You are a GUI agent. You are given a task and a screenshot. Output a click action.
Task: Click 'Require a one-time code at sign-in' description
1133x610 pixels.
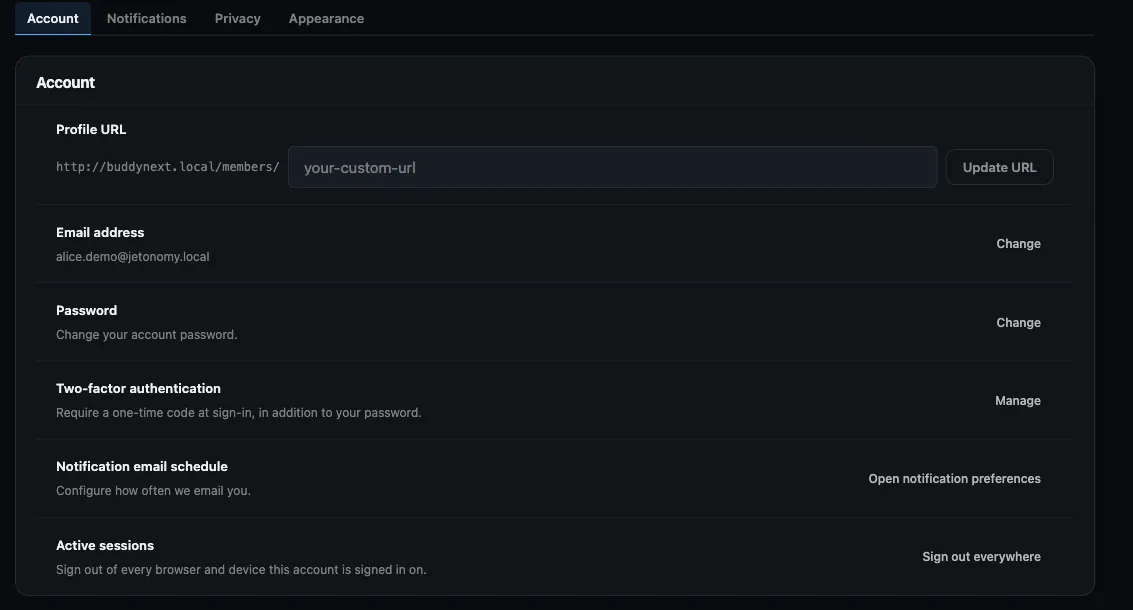[x=238, y=413]
